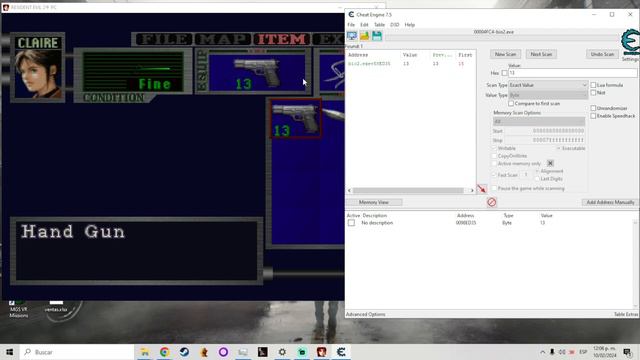Open Advanced Options
Image resolution: width=640 pixels, height=360 pixels.
tap(365, 314)
